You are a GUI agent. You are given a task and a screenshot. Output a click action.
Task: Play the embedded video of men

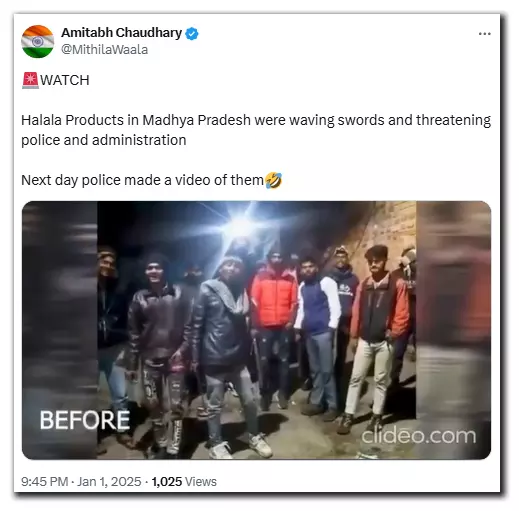[x=256, y=330]
